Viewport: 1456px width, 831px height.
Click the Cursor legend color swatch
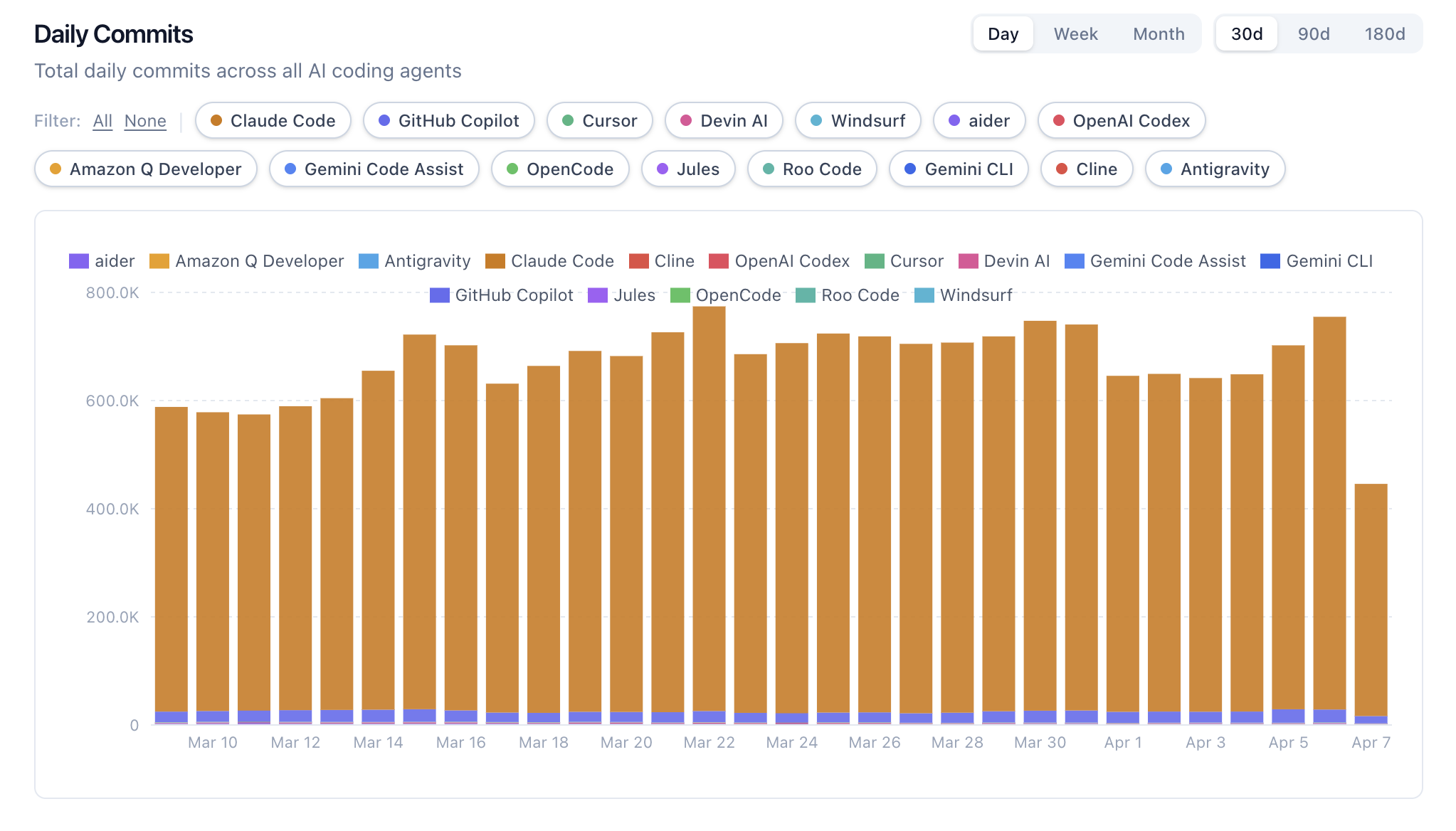pyautogui.click(x=874, y=261)
